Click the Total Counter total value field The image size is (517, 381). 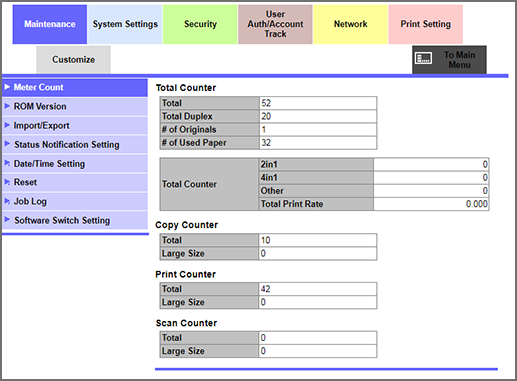(x=318, y=103)
